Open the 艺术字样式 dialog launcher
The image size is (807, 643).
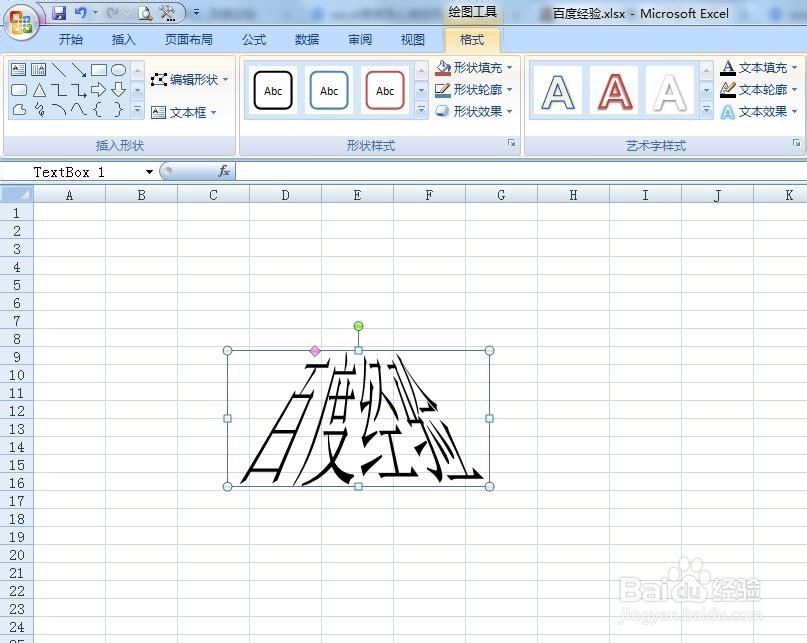[x=796, y=144]
